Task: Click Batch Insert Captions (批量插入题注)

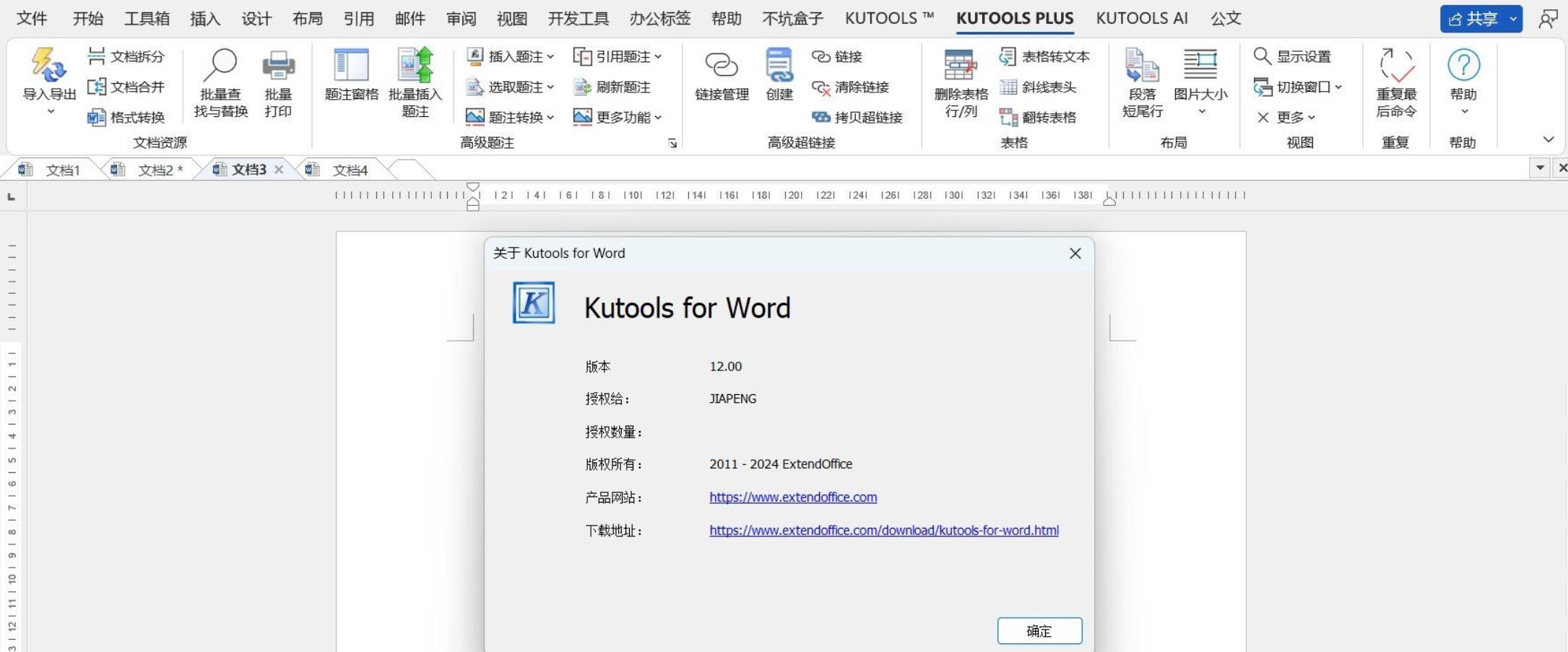Action: [415, 82]
